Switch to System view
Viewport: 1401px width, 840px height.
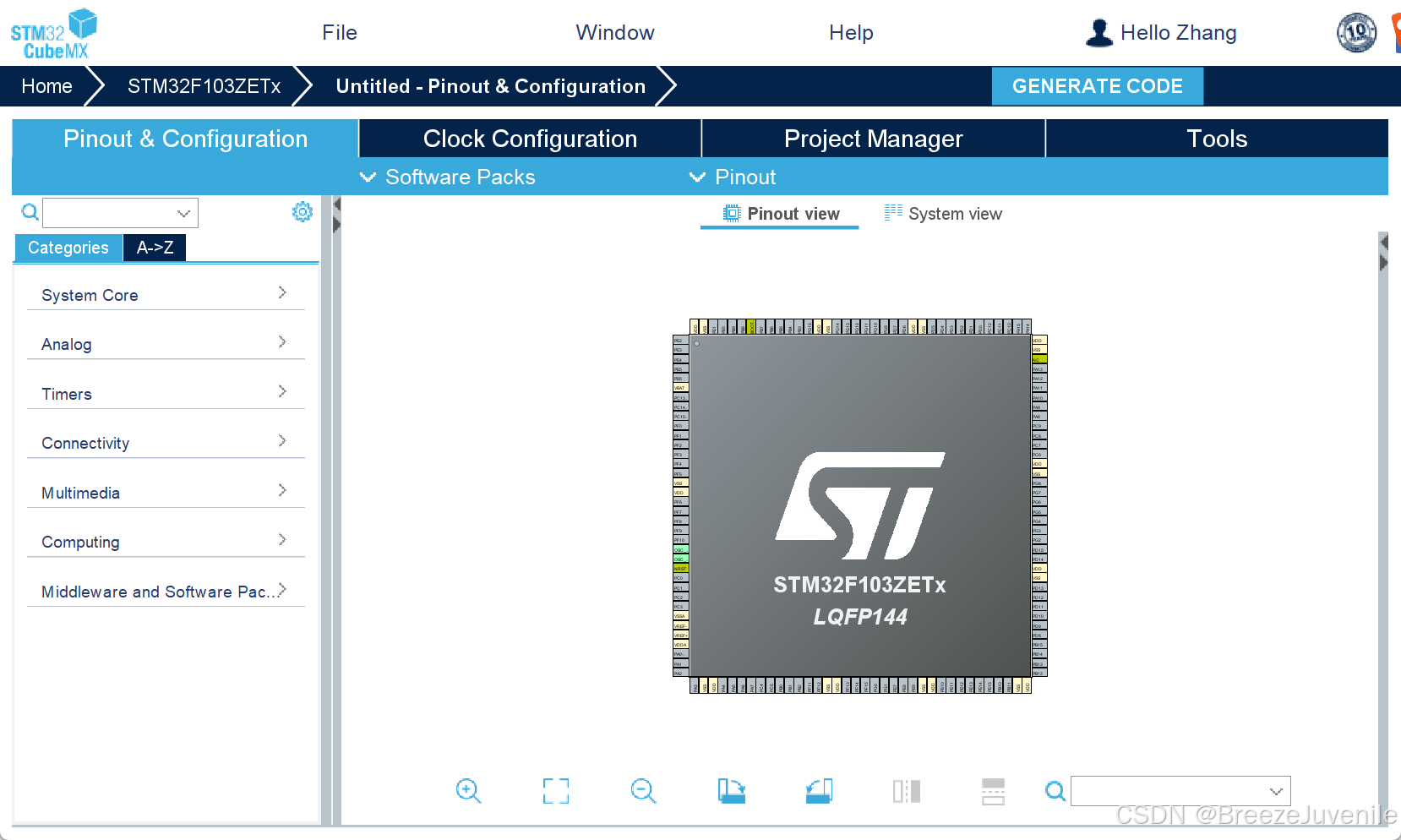coord(943,214)
